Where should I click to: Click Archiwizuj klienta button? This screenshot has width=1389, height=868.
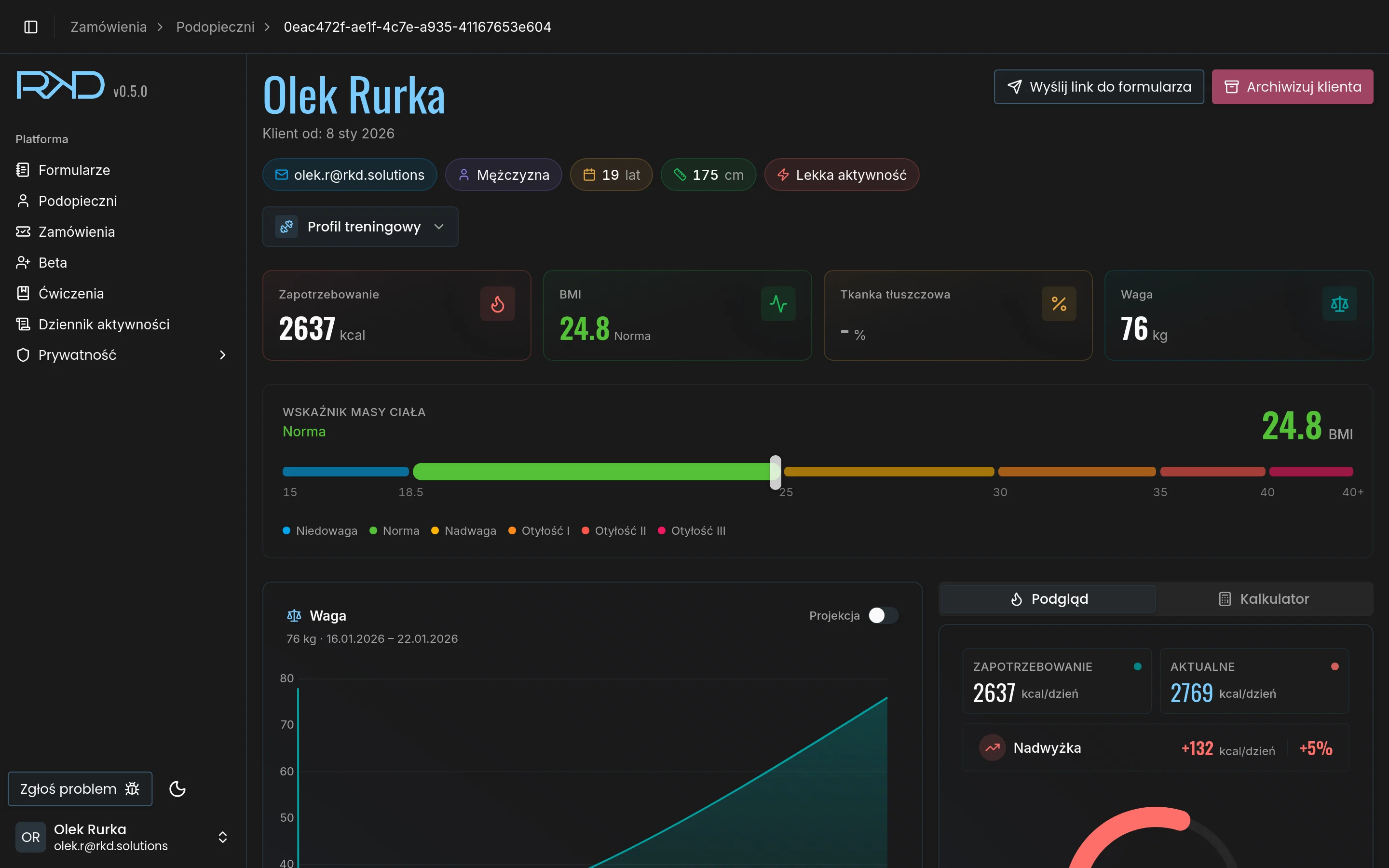coord(1292,87)
